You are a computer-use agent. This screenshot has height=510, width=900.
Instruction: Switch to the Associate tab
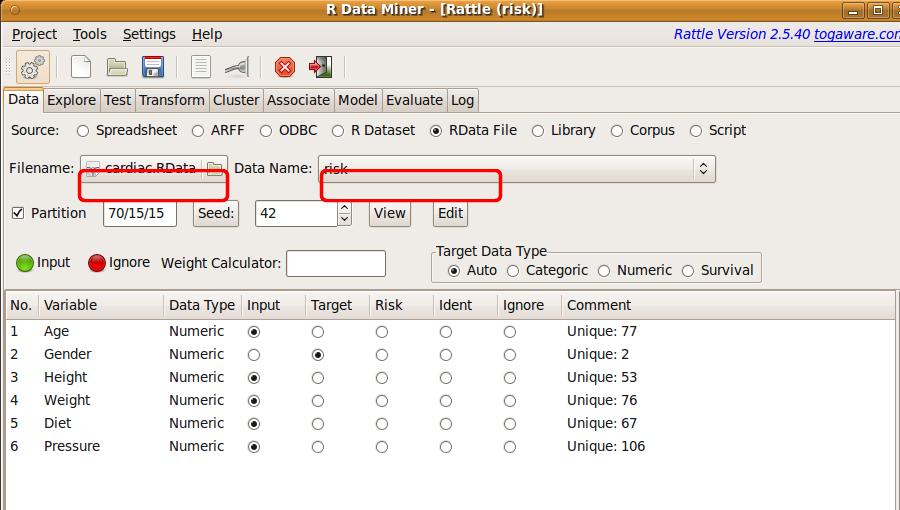[298, 100]
